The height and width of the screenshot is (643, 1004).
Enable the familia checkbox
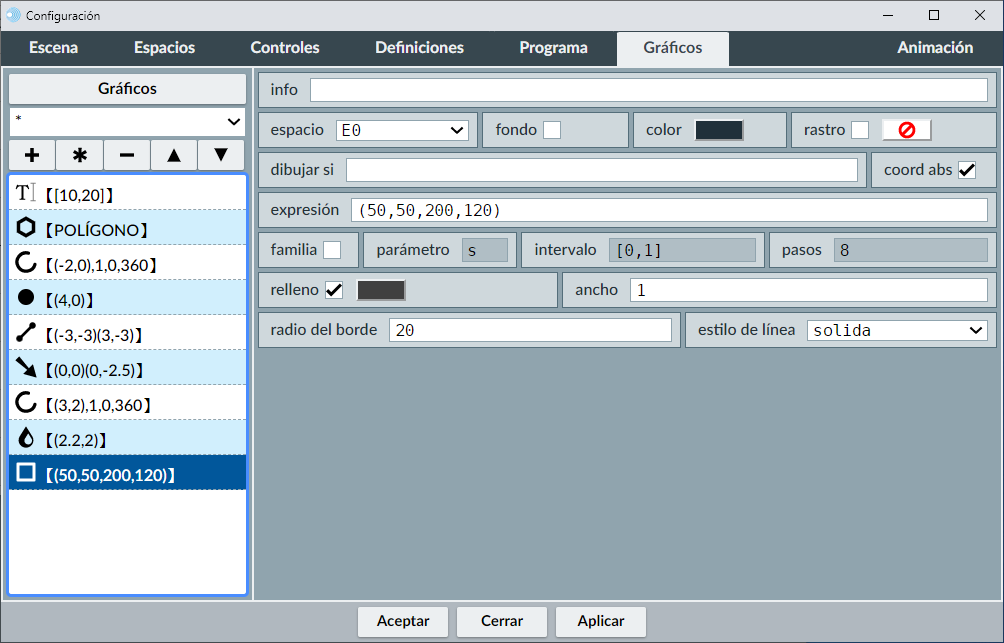(332, 250)
